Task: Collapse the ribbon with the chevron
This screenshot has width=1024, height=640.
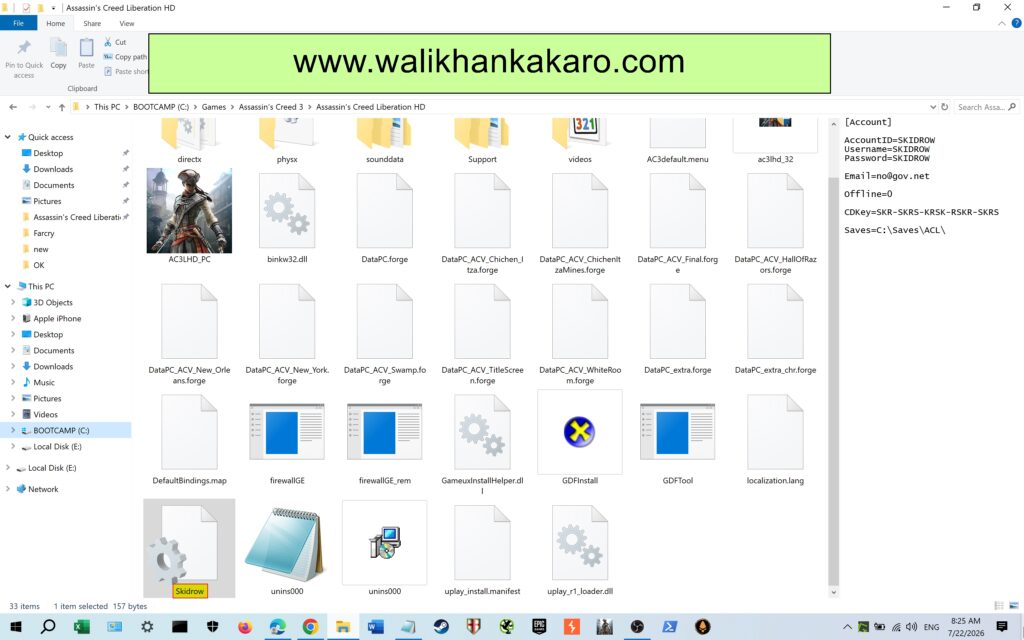Action: pos(1002,24)
